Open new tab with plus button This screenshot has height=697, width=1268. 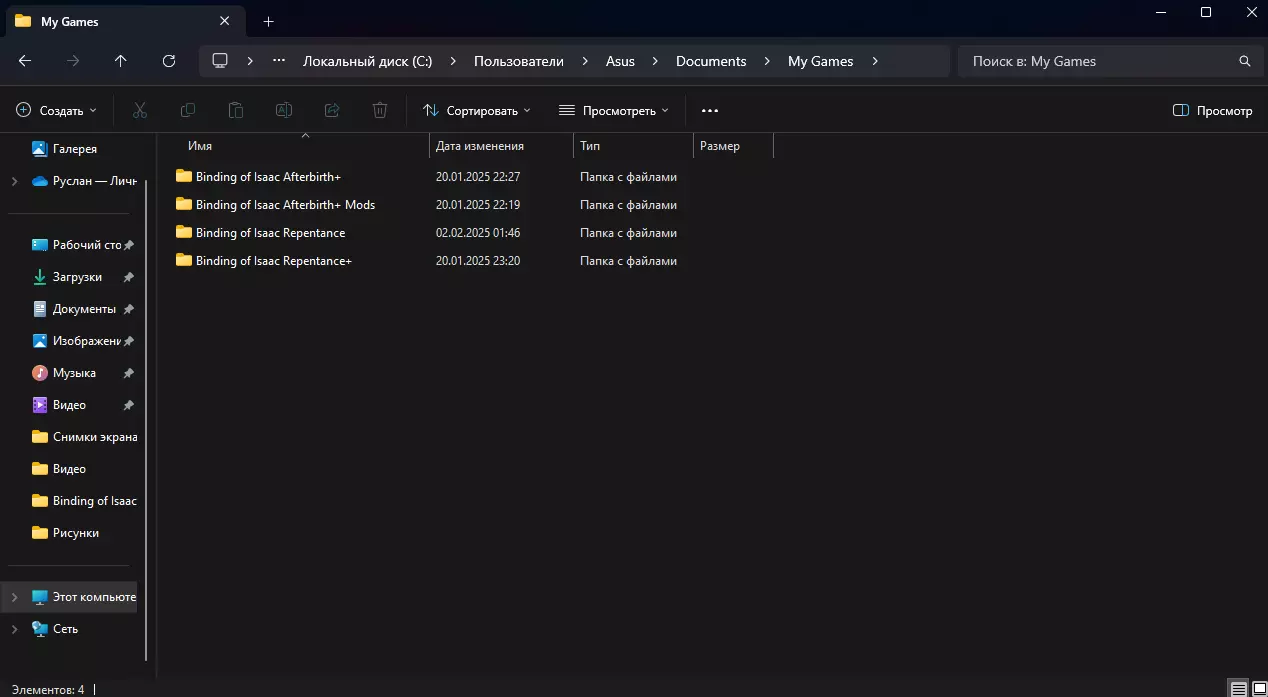[268, 21]
